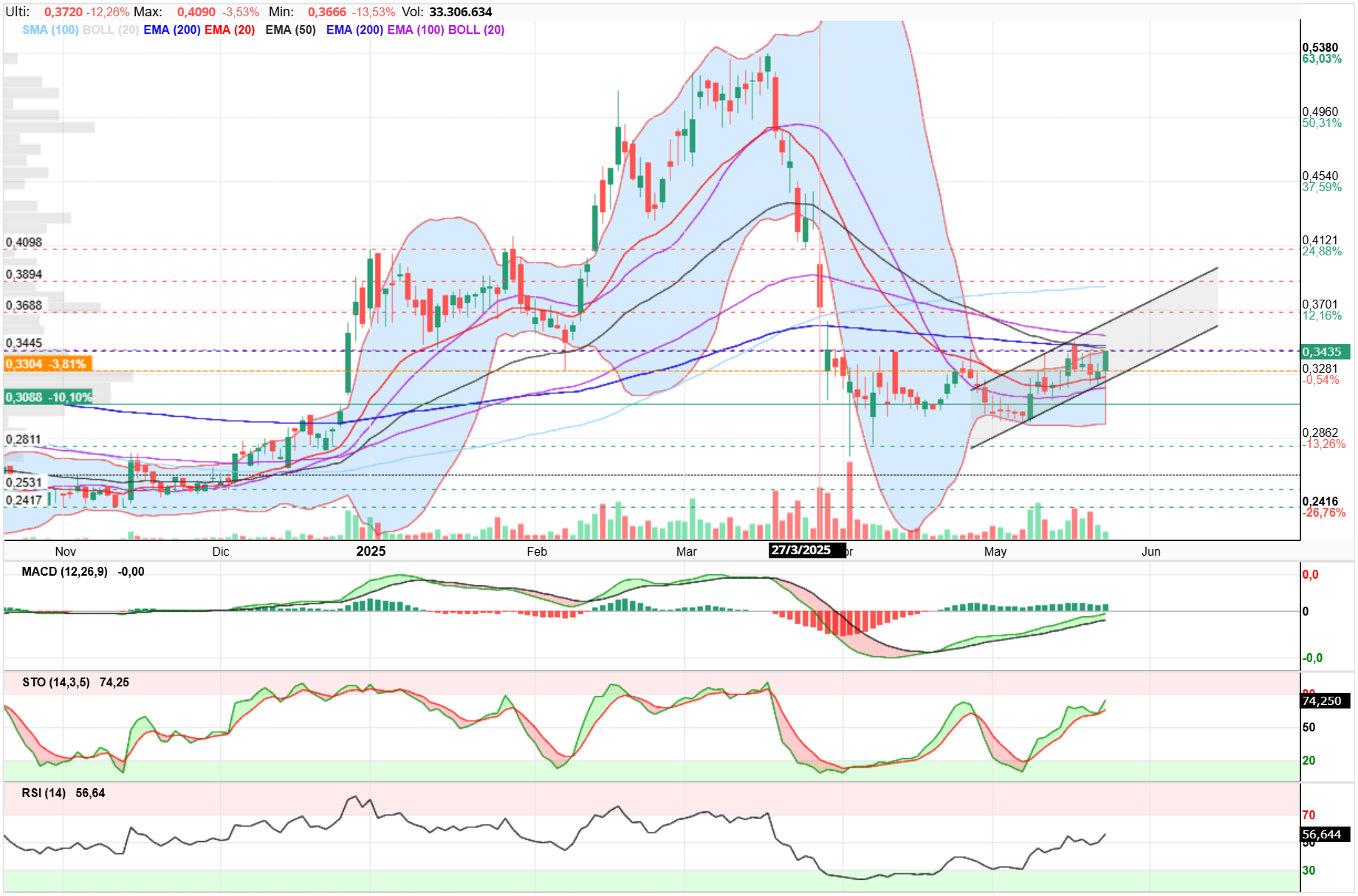Image resolution: width=1358 pixels, height=896 pixels.
Task: Click the green 30 RSI axis level
Action: (1309, 871)
